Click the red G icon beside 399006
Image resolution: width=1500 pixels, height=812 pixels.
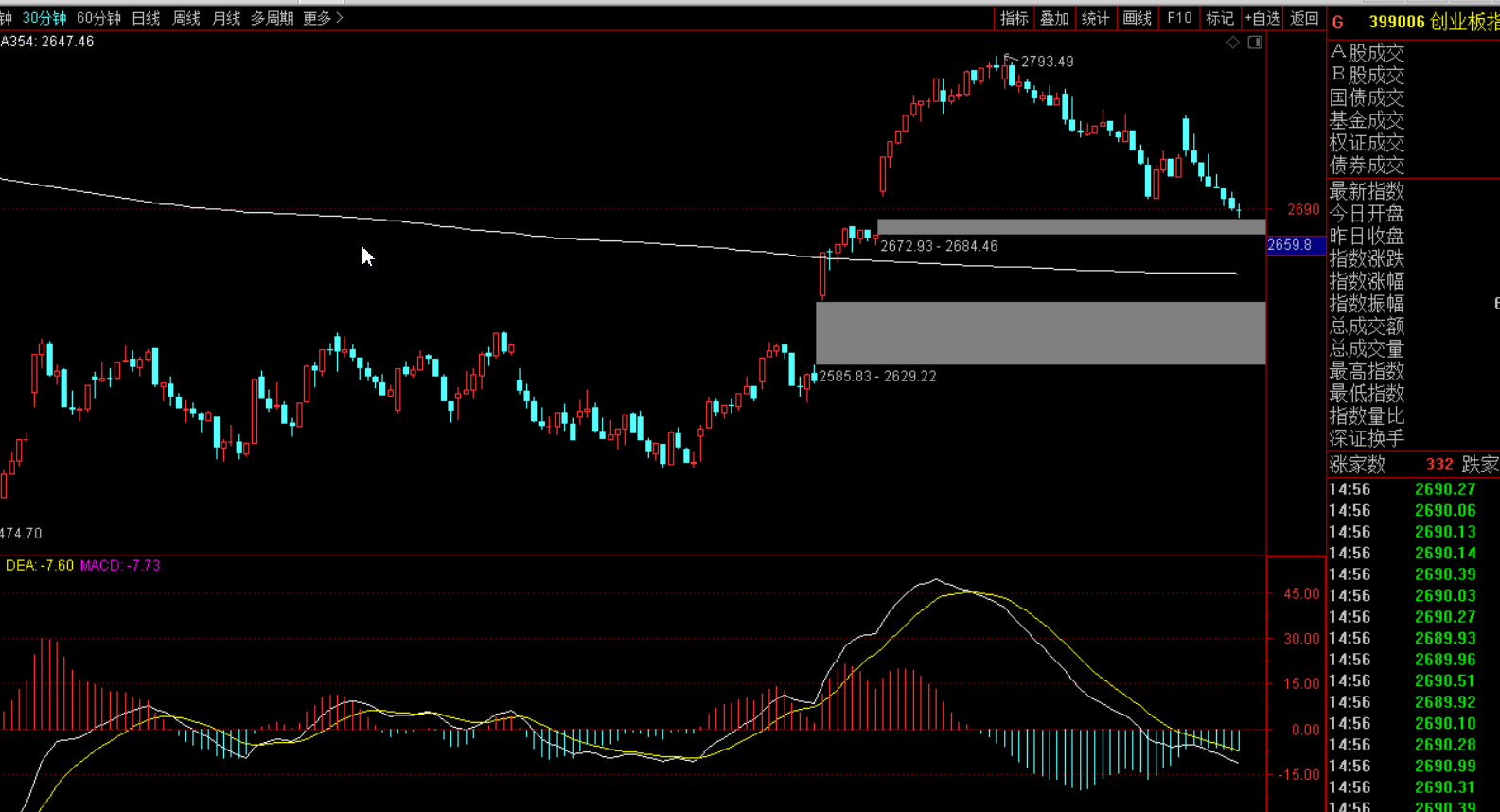pos(1338,22)
